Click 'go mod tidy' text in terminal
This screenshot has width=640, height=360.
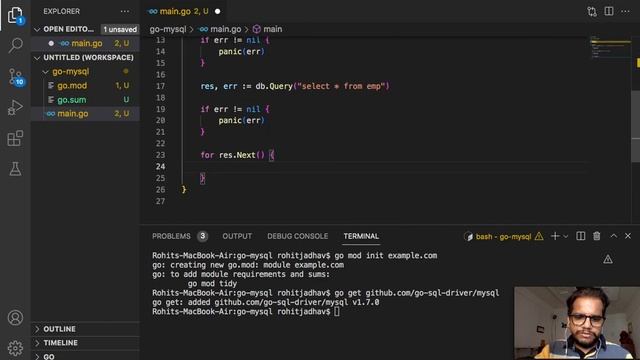(x=212, y=284)
